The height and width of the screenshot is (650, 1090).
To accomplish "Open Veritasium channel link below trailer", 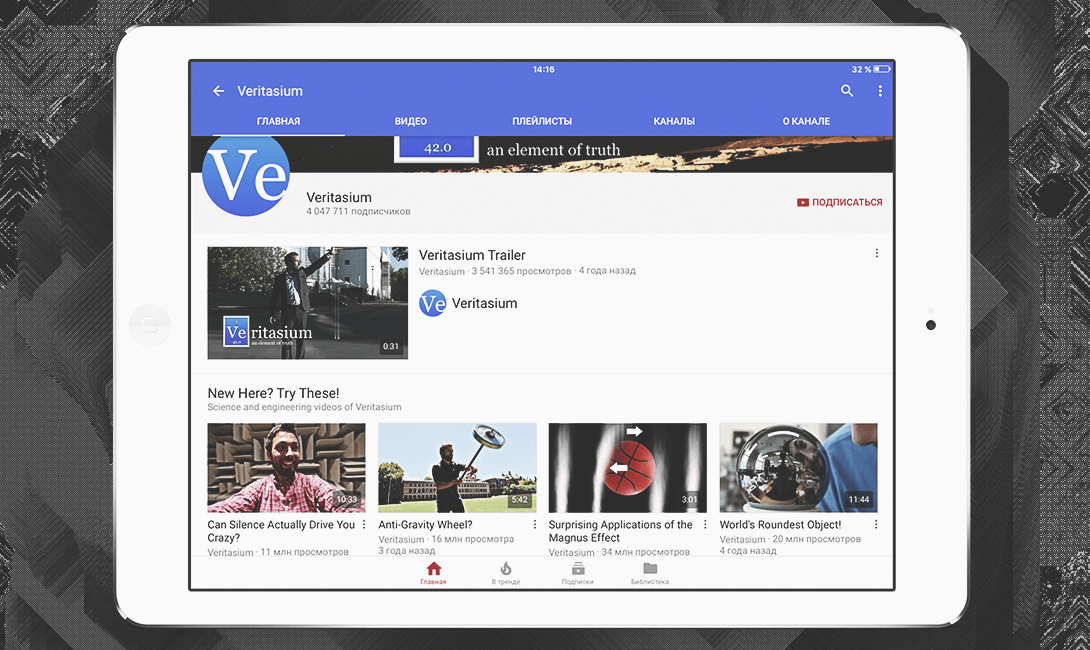I will 485,303.
